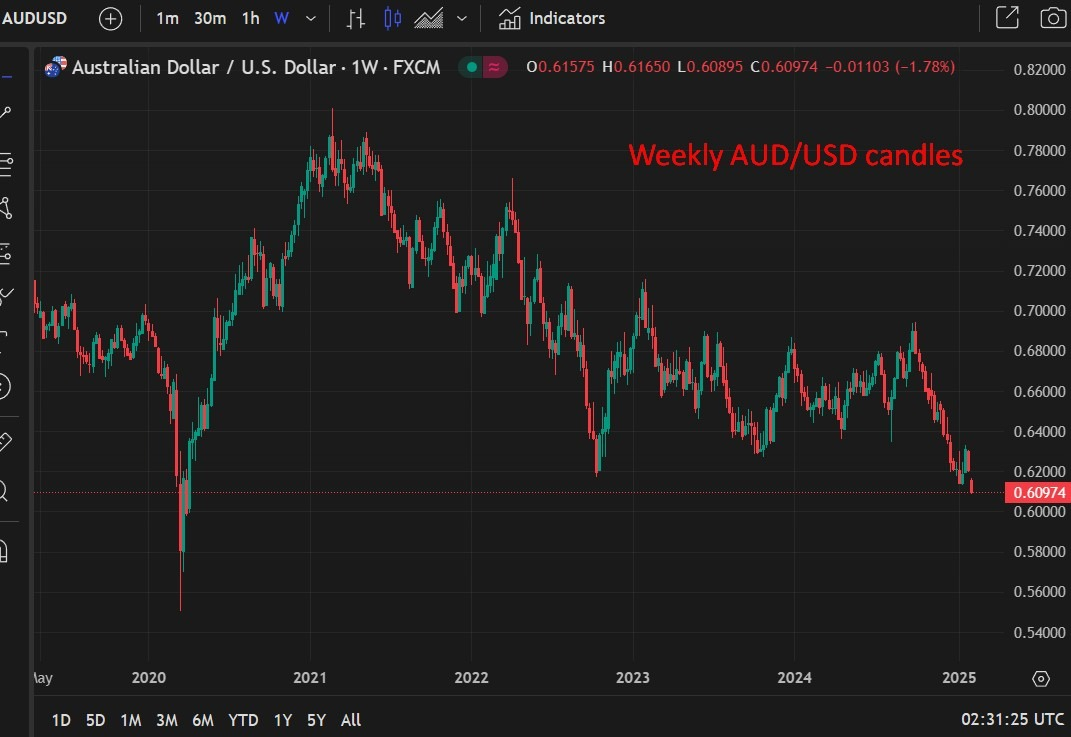Open the Indicators menu

(551, 18)
